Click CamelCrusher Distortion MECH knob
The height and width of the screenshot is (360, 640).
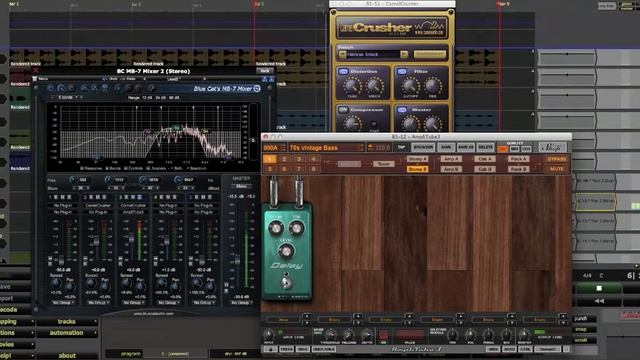[374, 86]
